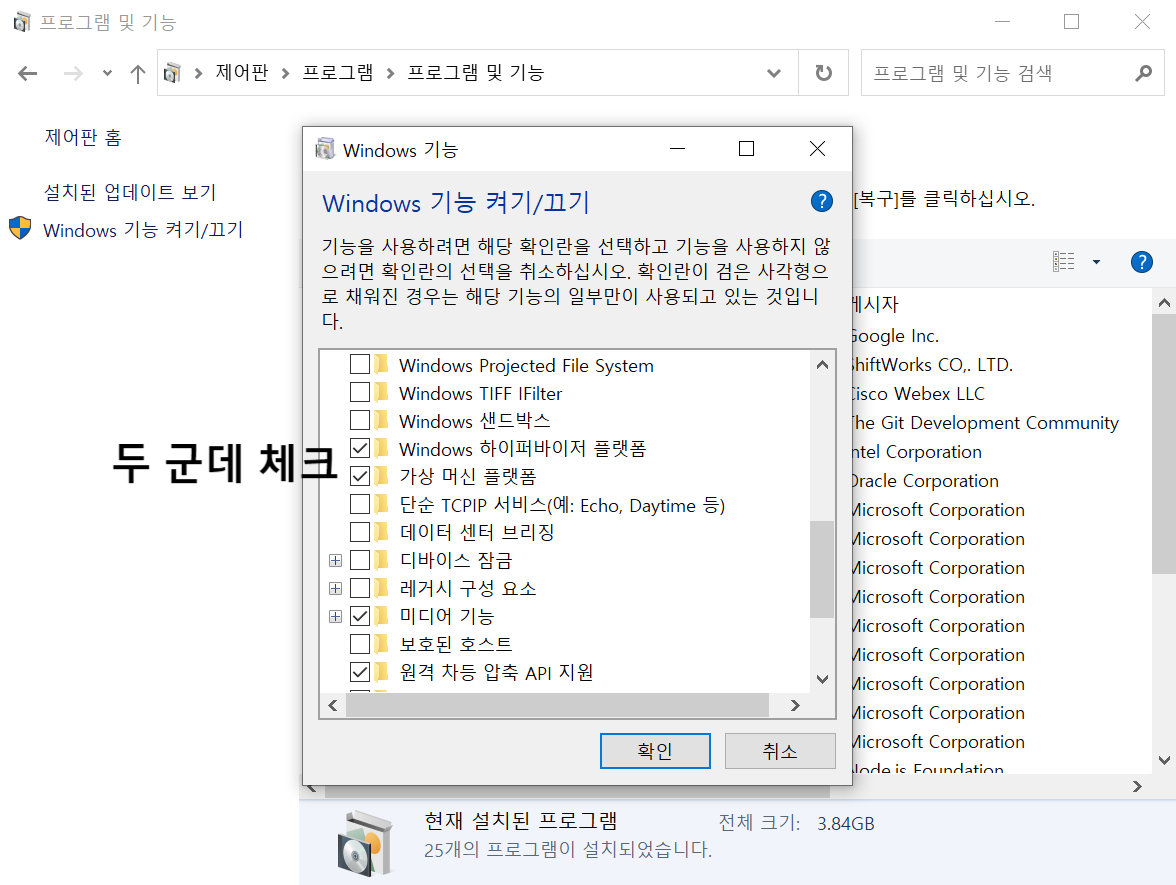Select the Intel Corporation publisher row

919,452
